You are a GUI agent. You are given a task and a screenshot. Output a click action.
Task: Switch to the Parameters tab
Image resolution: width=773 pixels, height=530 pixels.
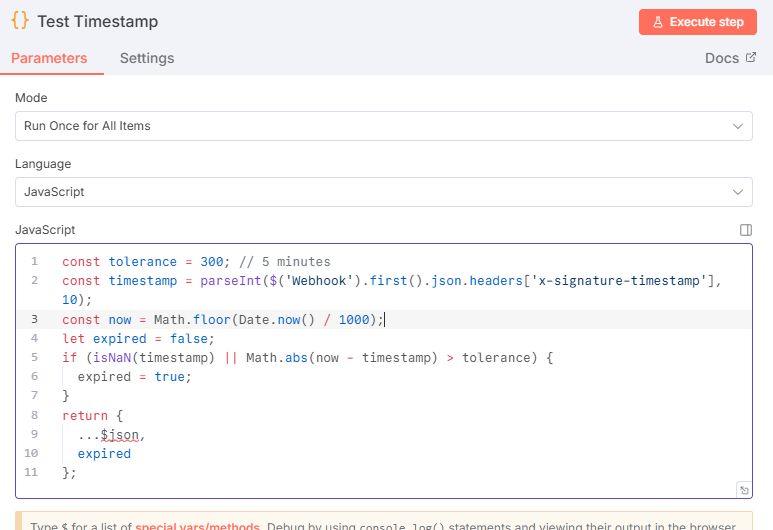click(x=49, y=58)
